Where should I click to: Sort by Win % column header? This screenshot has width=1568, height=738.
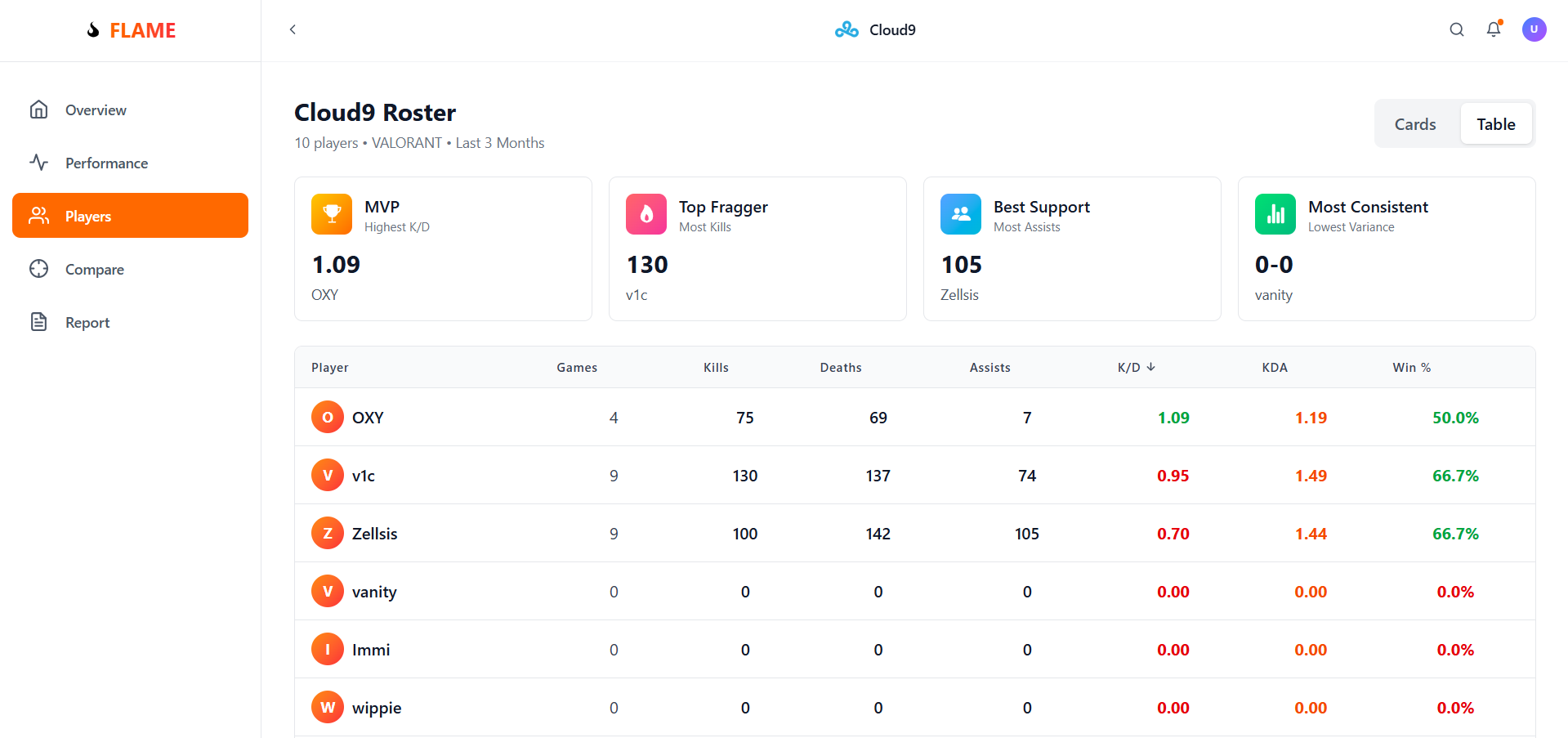click(1412, 368)
